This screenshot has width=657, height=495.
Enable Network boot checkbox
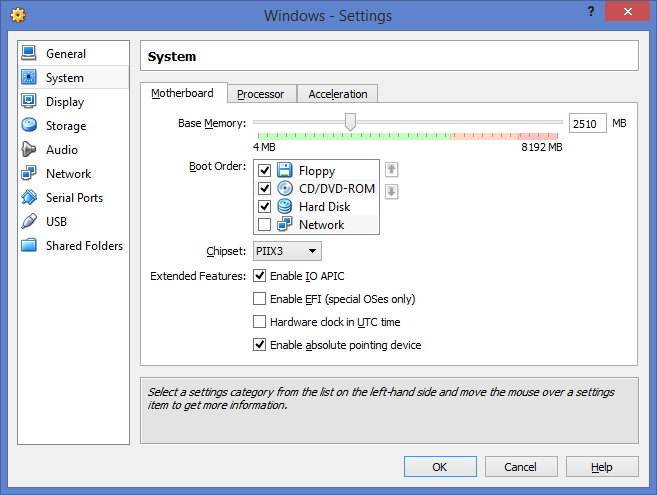tap(264, 225)
